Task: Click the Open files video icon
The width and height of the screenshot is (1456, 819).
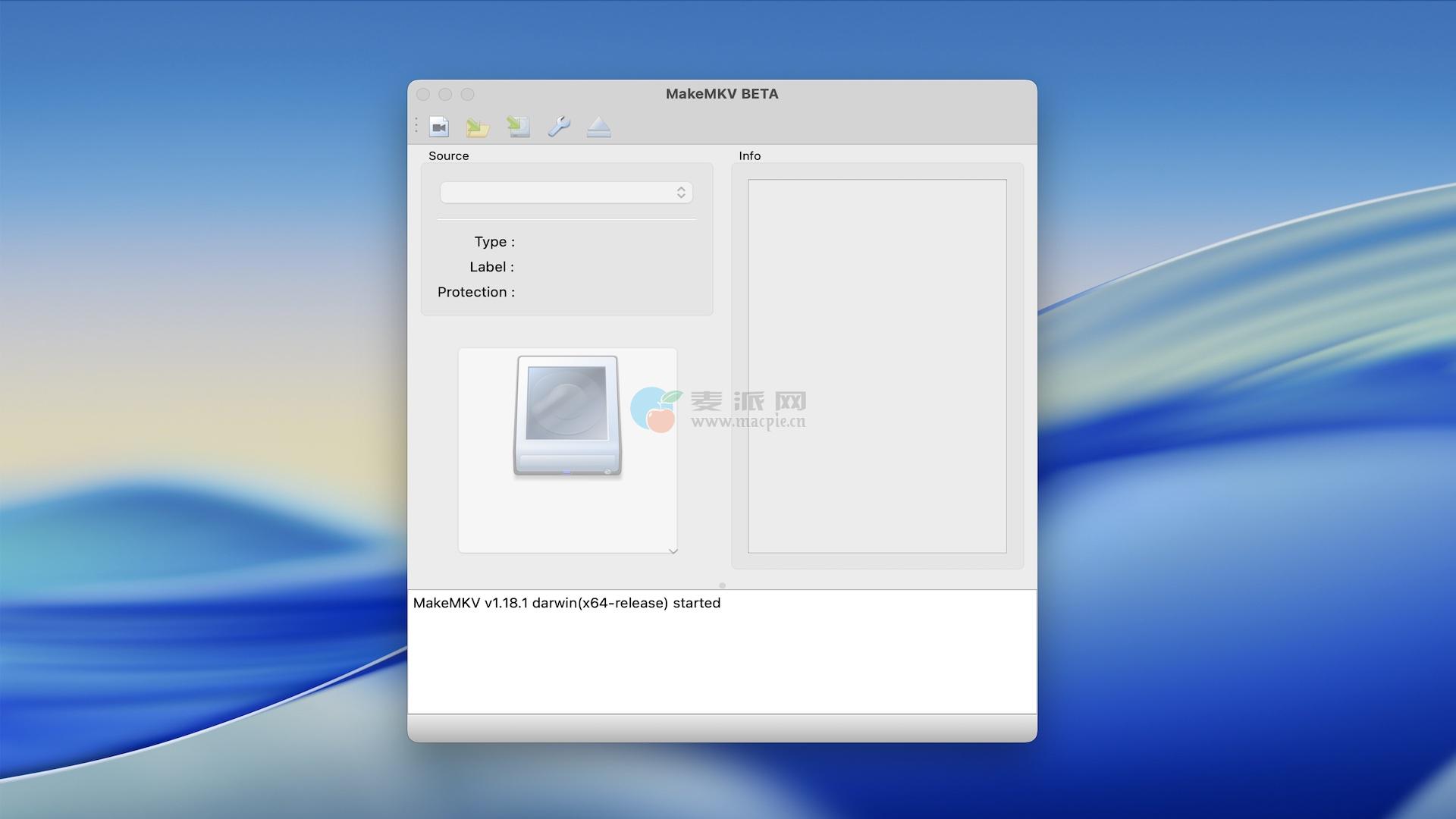Action: (x=439, y=127)
